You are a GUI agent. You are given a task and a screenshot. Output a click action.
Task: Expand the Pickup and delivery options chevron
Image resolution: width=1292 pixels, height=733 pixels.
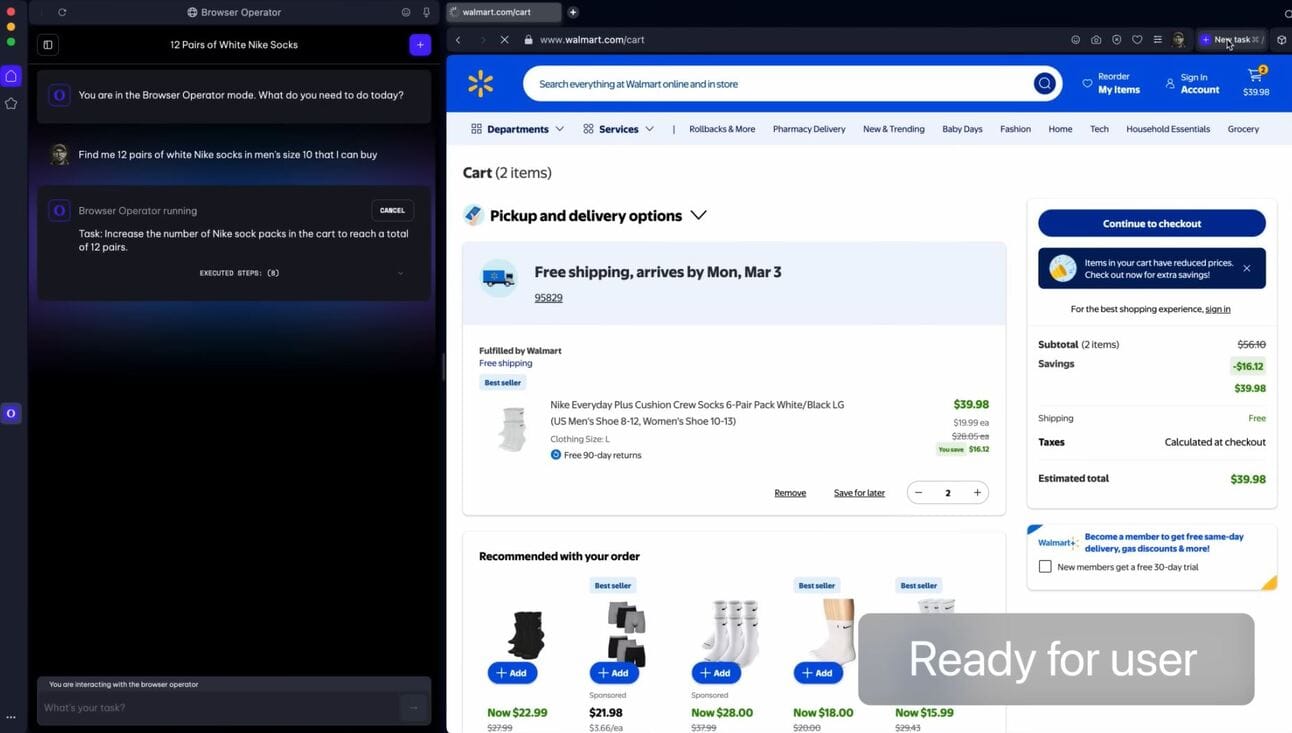[698, 215]
